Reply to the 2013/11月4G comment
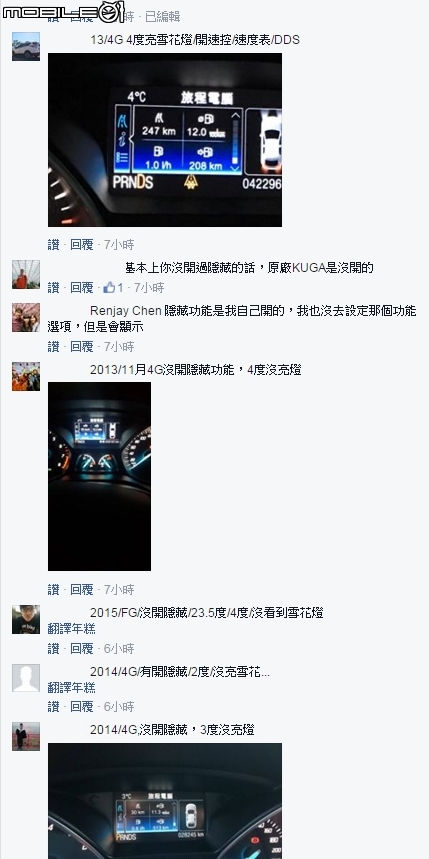The width and height of the screenshot is (429, 859). (x=82, y=589)
